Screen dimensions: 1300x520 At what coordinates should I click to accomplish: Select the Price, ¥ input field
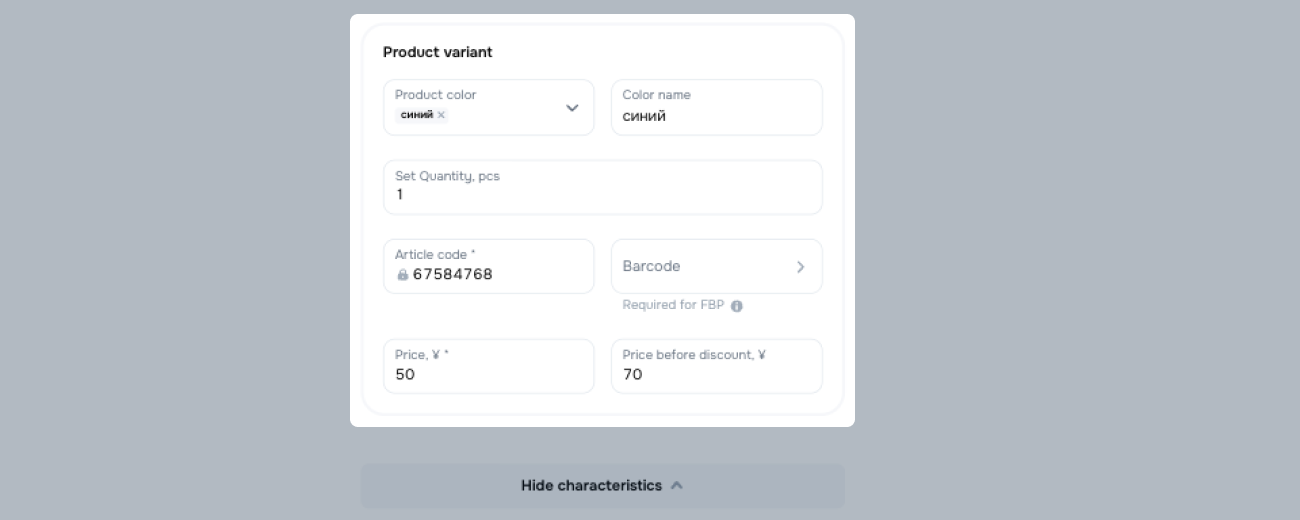(488, 374)
